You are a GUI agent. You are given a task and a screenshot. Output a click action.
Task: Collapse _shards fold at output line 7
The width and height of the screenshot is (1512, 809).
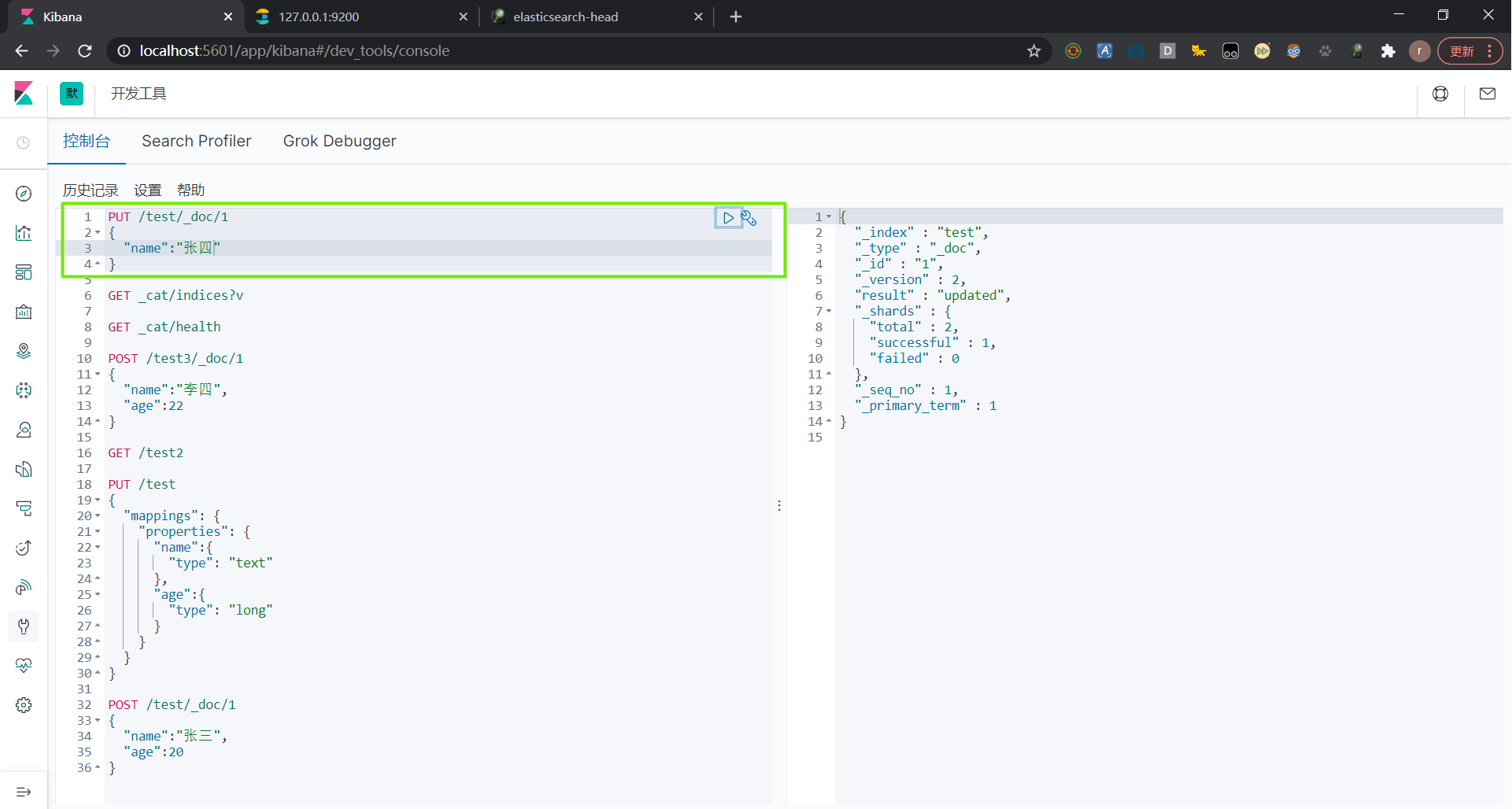click(x=829, y=312)
